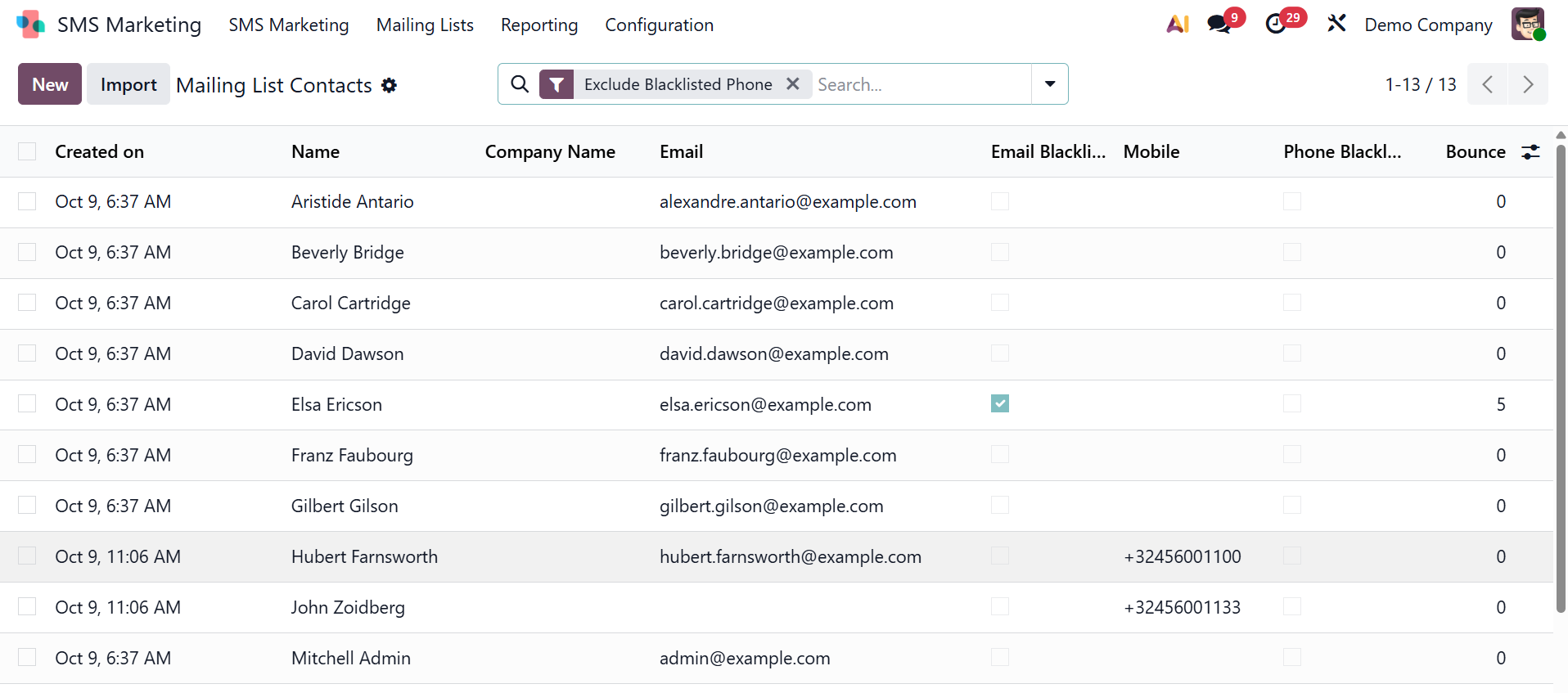This screenshot has height=693, width=1568.
Task: Click the New button
Action: coord(50,84)
